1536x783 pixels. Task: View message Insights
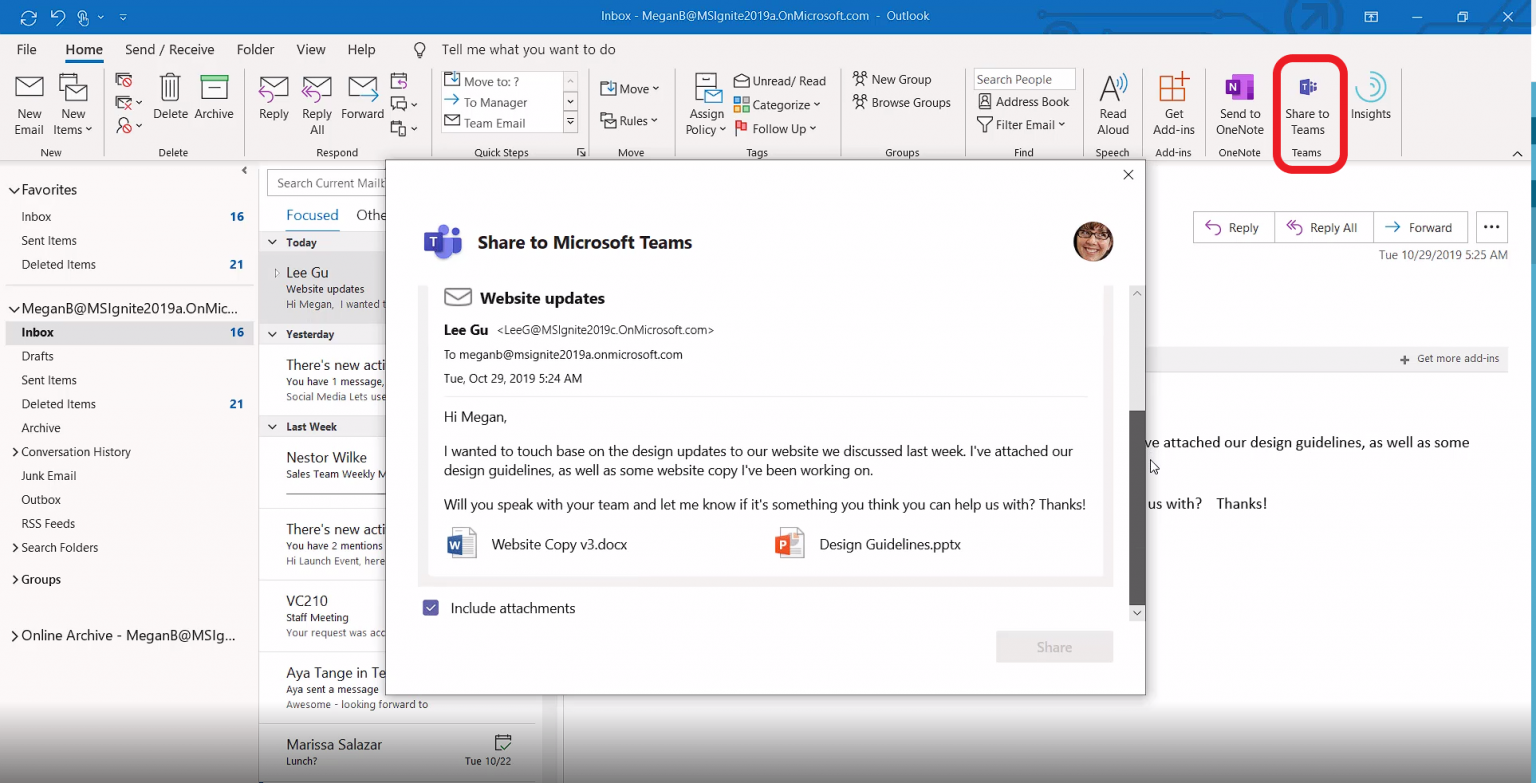pos(1370,100)
